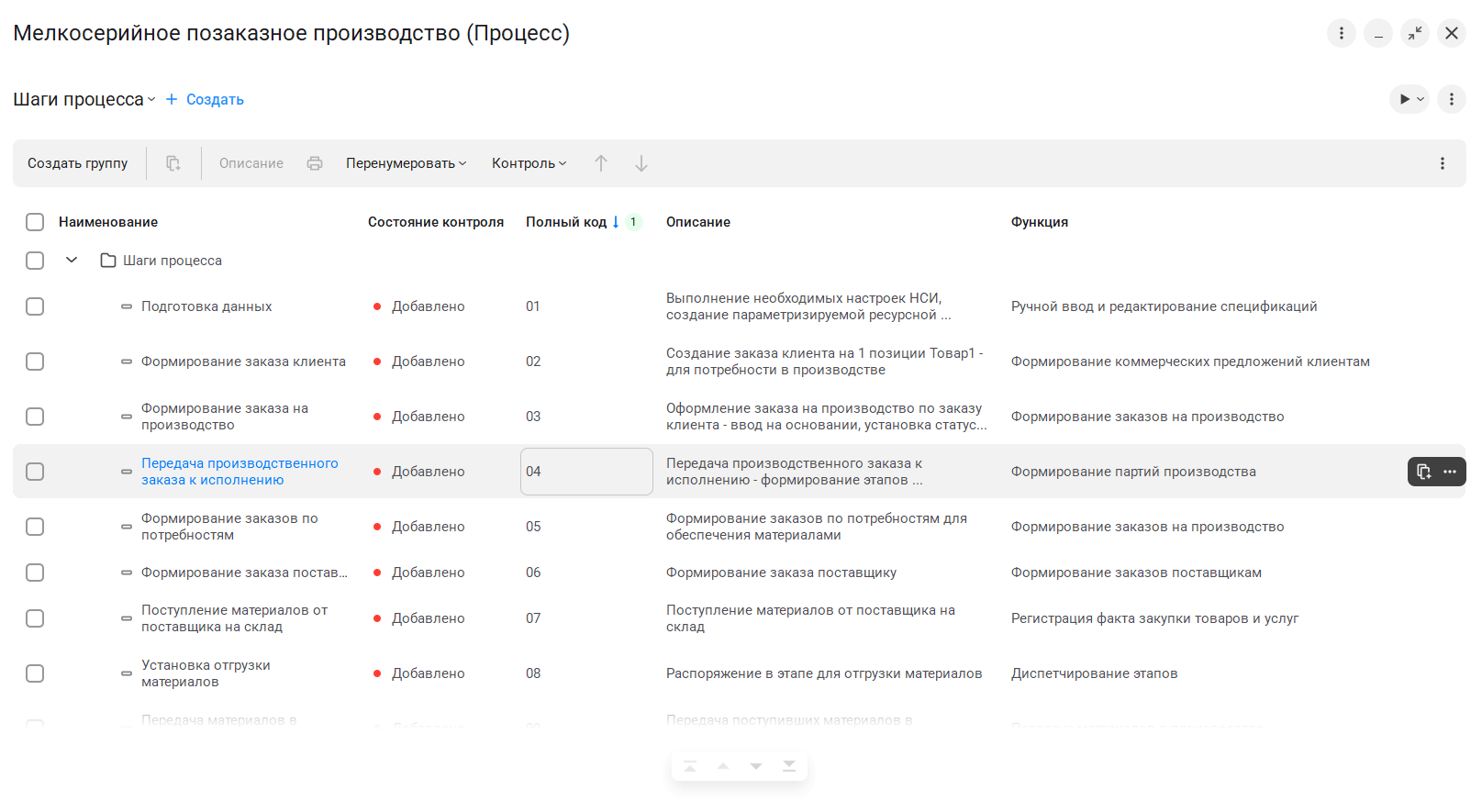Move the step down with the down arrow
This screenshot has height=812, width=1482.
[x=641, y=163]
